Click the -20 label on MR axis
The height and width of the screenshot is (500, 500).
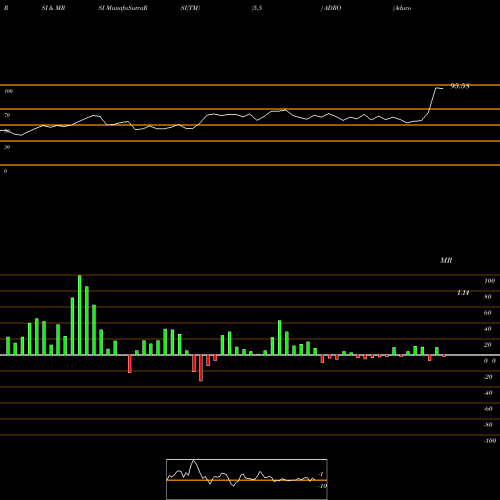488,377
